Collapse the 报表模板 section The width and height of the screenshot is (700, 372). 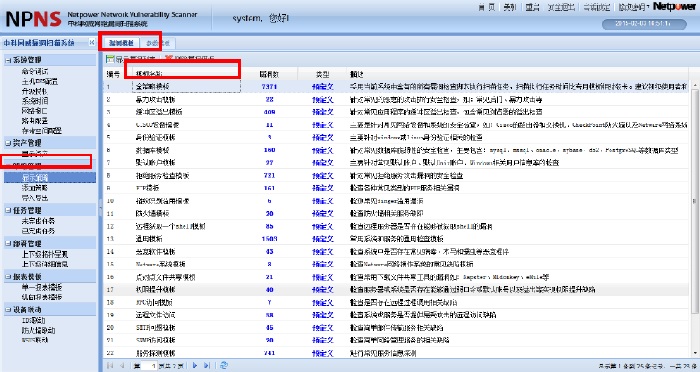pyautogui.click(x=8, y=276)
